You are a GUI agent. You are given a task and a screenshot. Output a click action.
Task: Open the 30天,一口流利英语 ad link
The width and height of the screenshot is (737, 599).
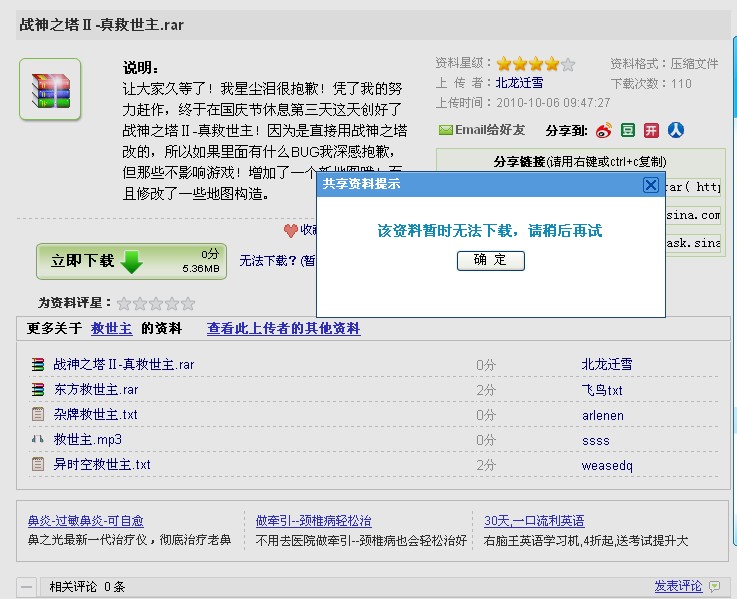[534, 521]
